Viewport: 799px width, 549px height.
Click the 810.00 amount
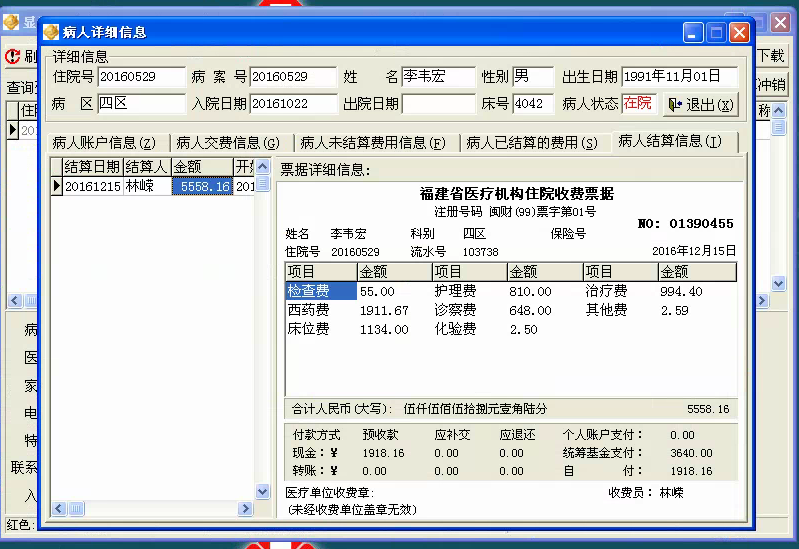click(530, 292)
